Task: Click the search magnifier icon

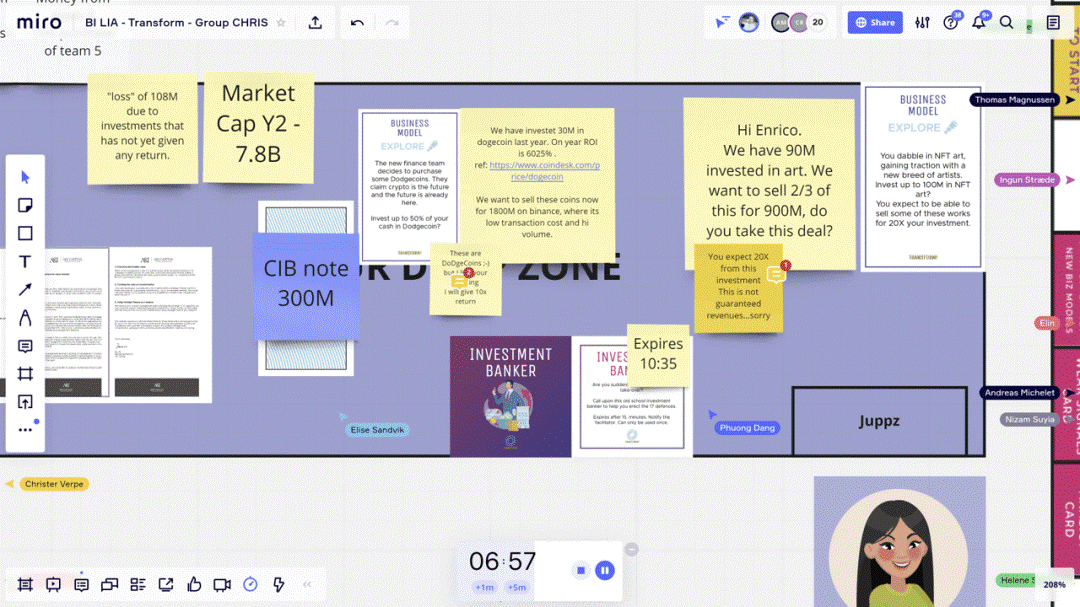Action: pyautogui.click(x=1006, y=22)
